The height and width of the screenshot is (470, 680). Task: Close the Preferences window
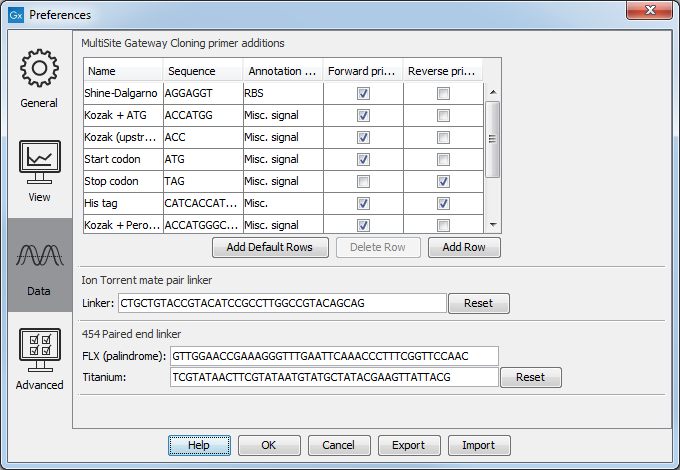pos(649,10)
